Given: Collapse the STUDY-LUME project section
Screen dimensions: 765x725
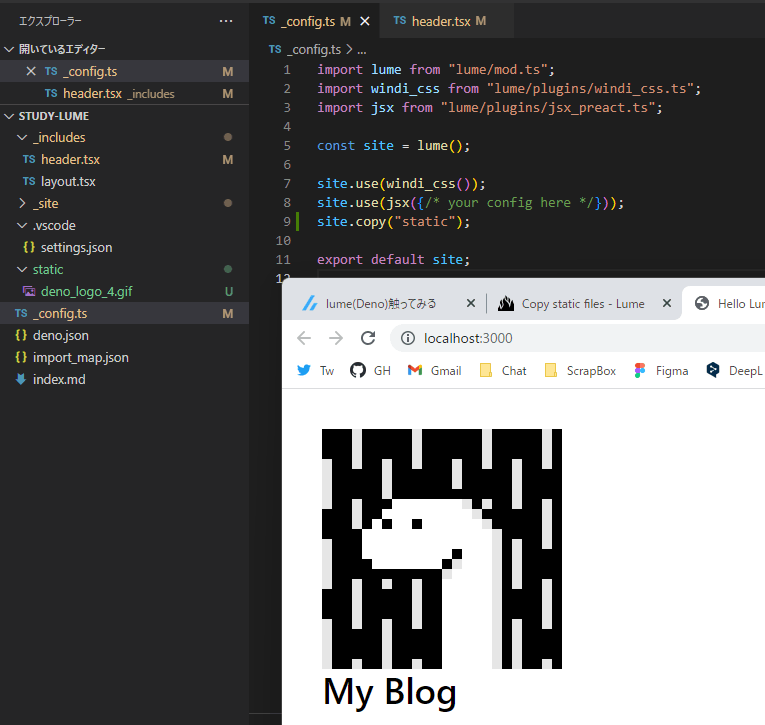Looking at the screenshot, I should 9,116.
